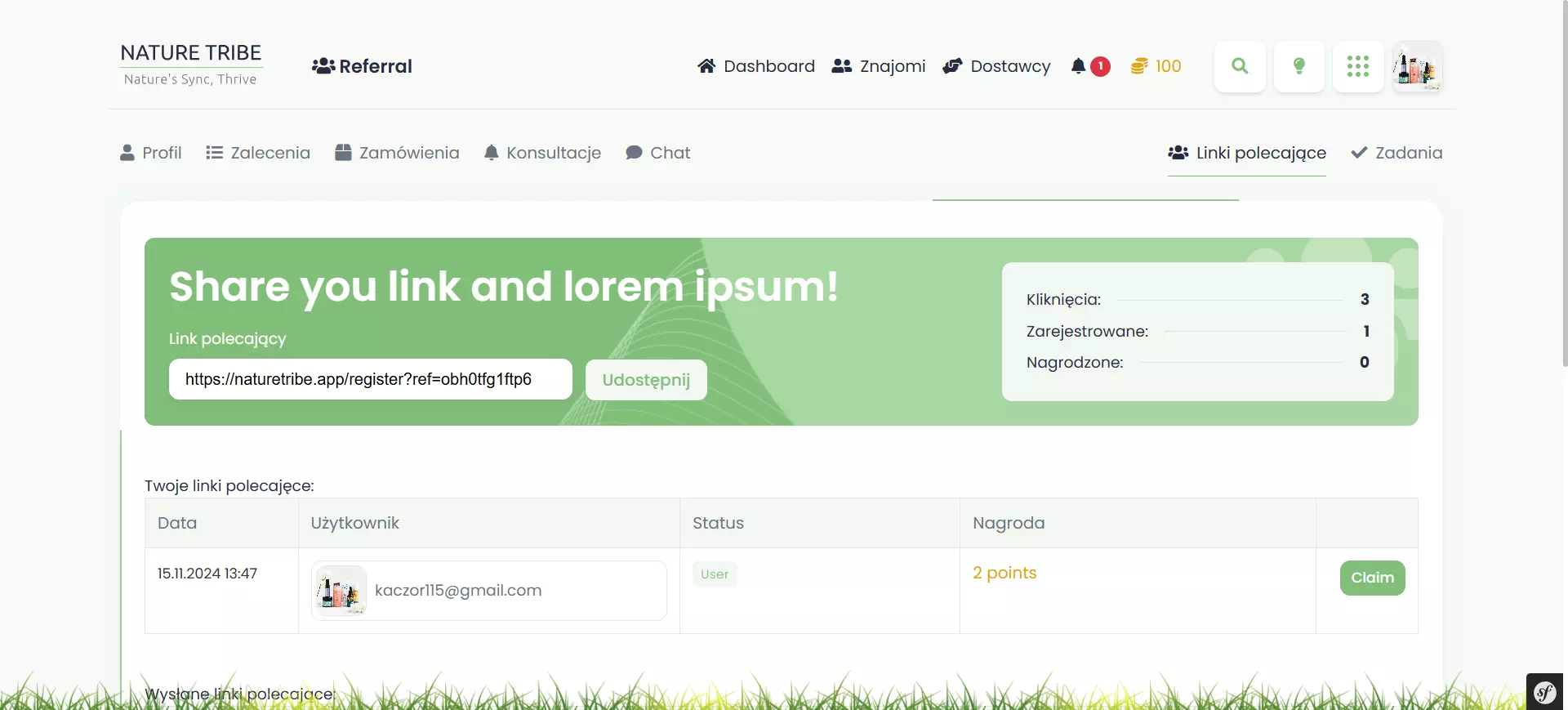1568x710 pixels.
Task: Click the Zarejestrowane count row
Action: pyautogui.click(x=1198, y=331)
